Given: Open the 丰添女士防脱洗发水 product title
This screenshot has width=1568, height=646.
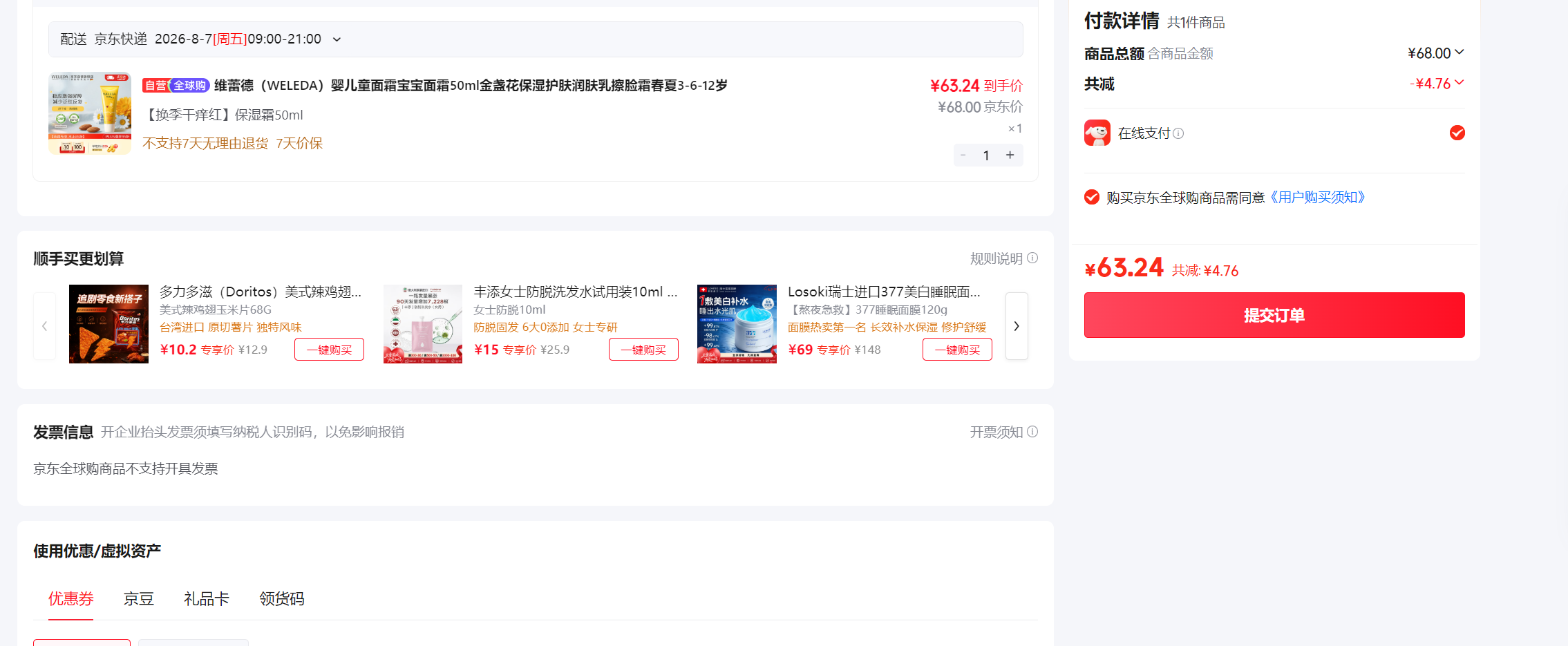Looking at the screenshot, I should (x=575, y=292).
